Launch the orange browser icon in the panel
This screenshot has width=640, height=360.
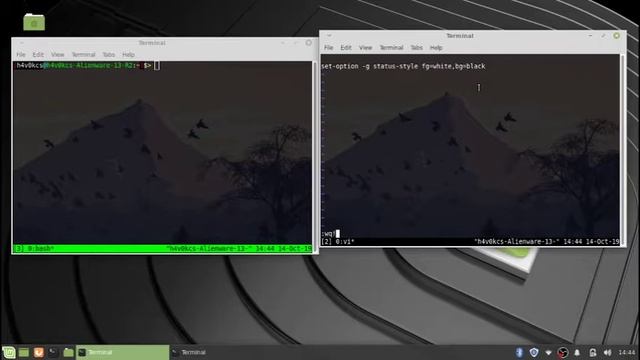point(38,352)
